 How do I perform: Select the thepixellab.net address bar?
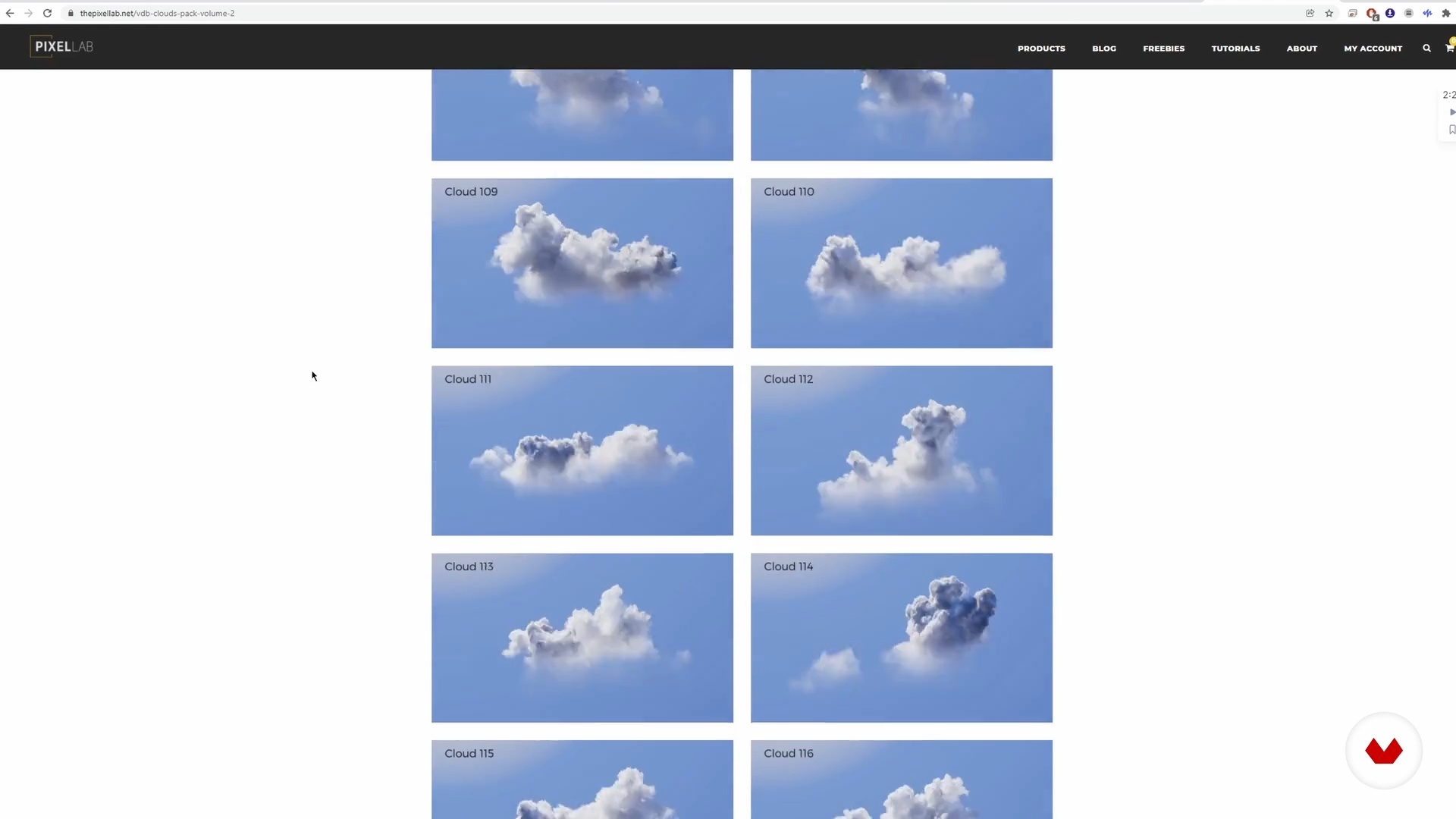pos(157,13)
